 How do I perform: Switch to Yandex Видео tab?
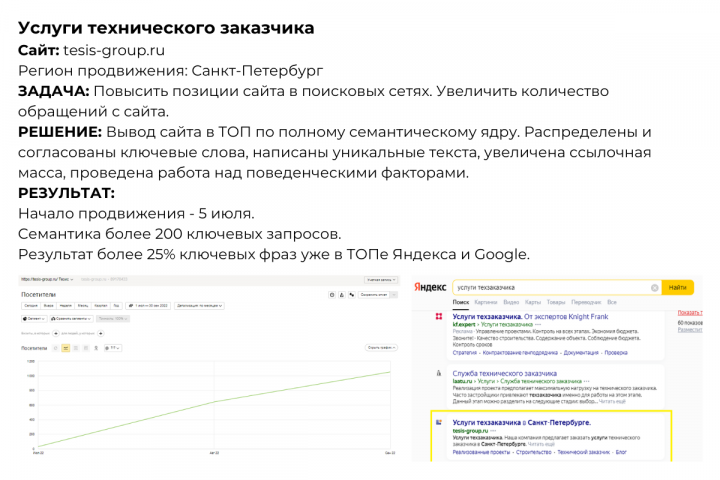pyautogui.click(x=511, y=302)
